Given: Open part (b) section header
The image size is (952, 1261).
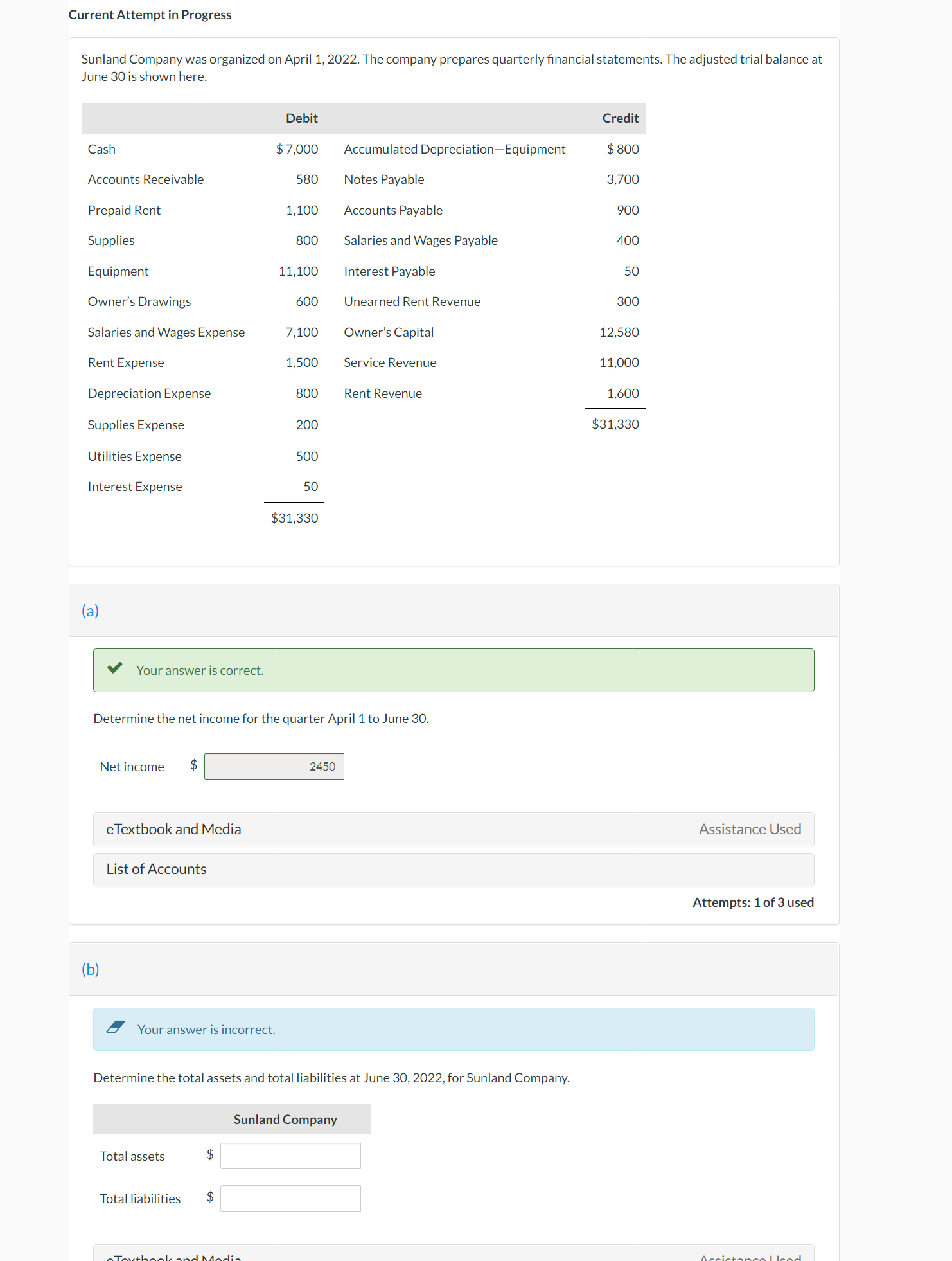Looking at the screenshot, I should tap(454, 969).
